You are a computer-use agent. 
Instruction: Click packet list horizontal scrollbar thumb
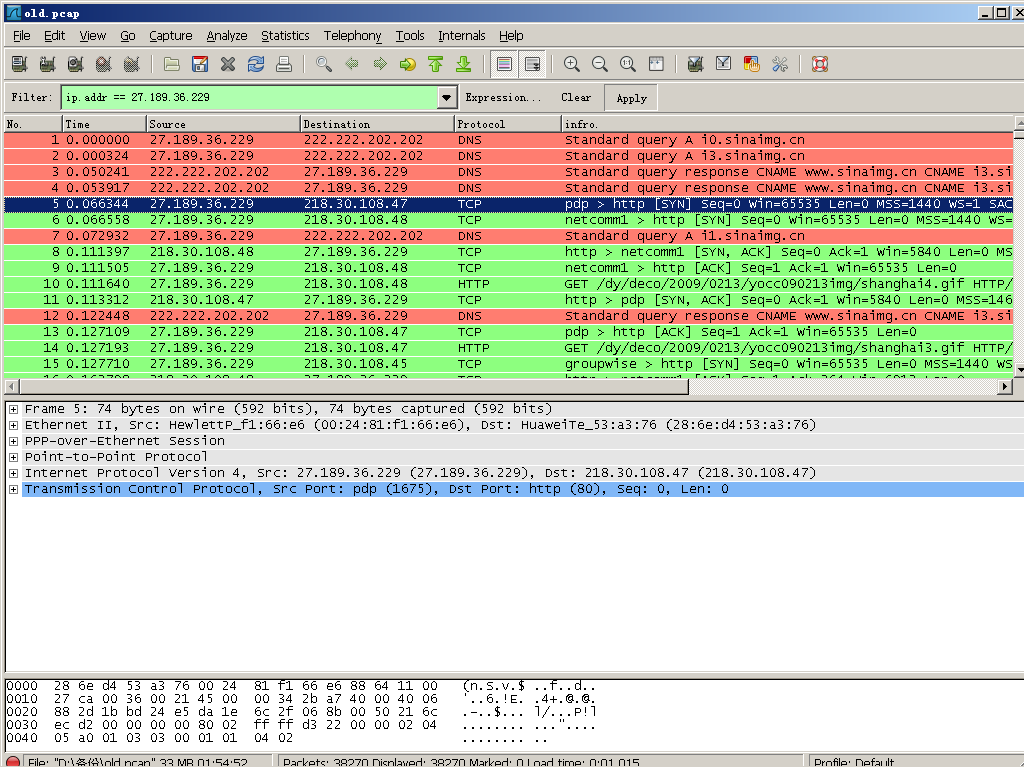pyautogui.click(x=353, y=387)
